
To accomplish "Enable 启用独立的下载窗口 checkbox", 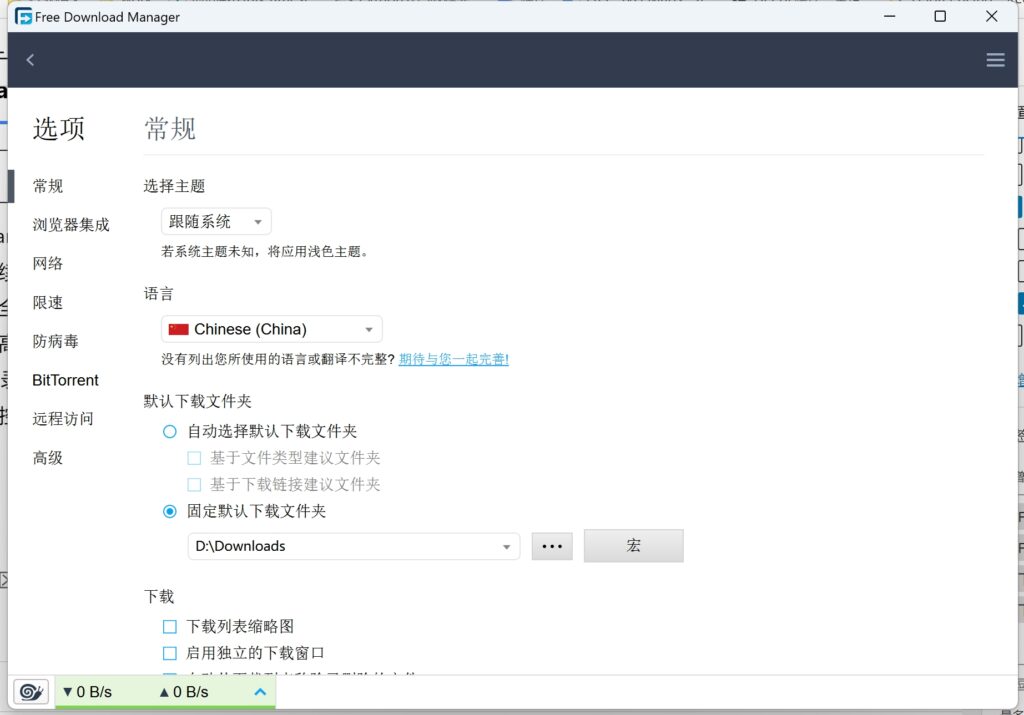I will point(170,653).
